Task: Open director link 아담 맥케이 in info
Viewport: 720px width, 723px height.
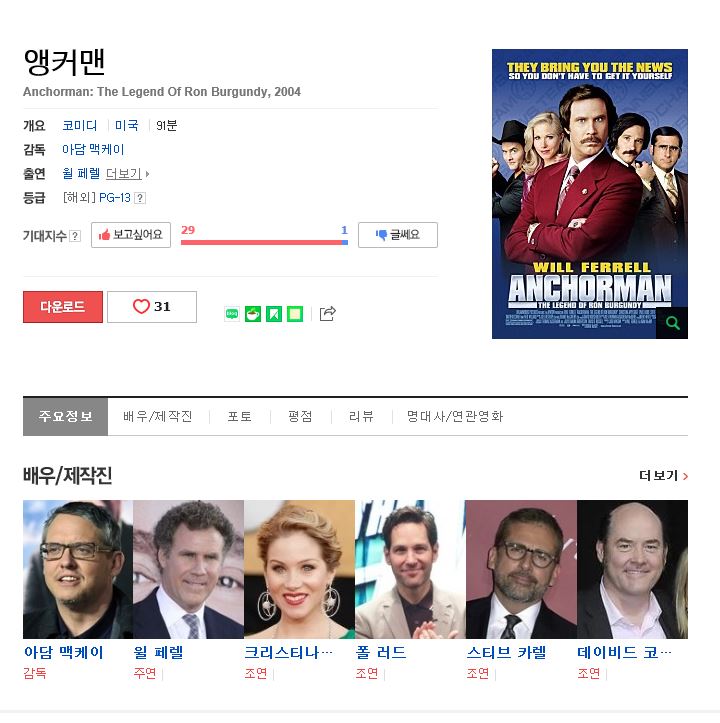Action: pos(93,149)
